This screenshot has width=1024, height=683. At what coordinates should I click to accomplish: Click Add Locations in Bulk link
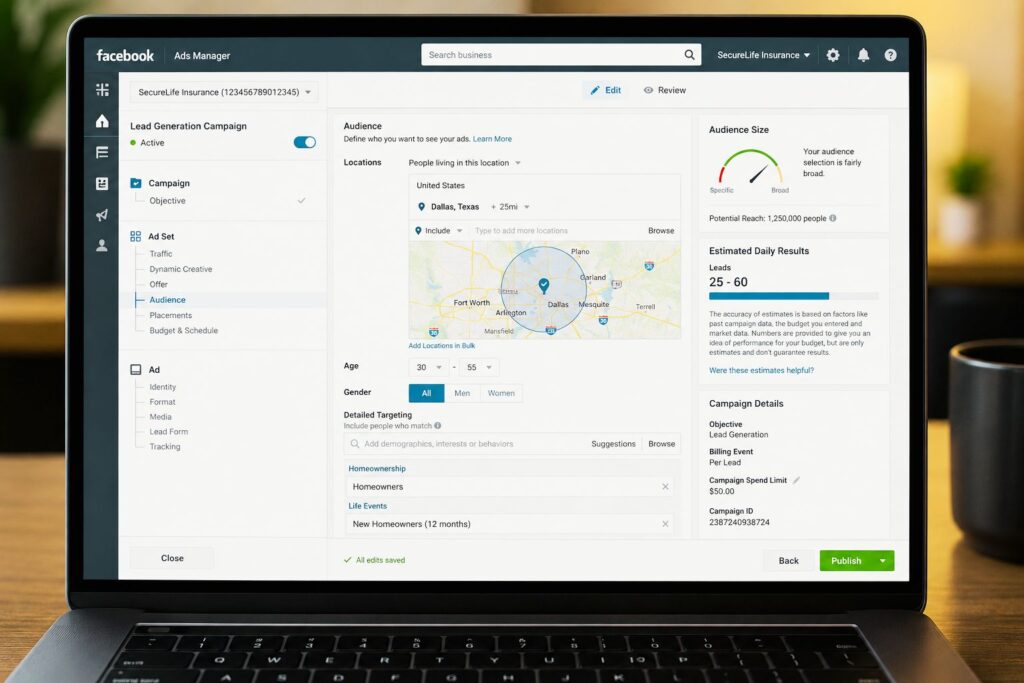(441, 345)
